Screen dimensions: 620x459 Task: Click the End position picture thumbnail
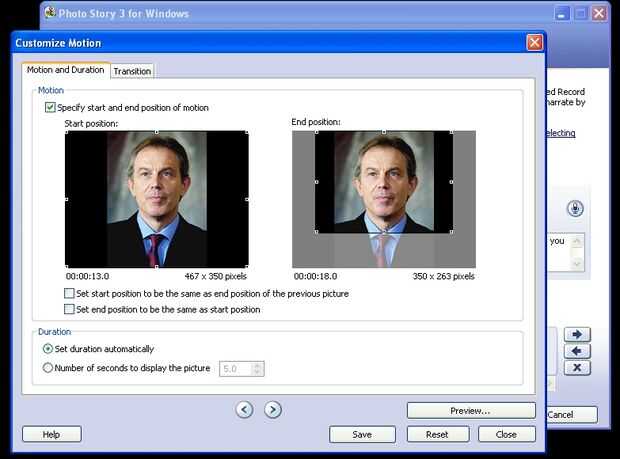coord(384,199)
